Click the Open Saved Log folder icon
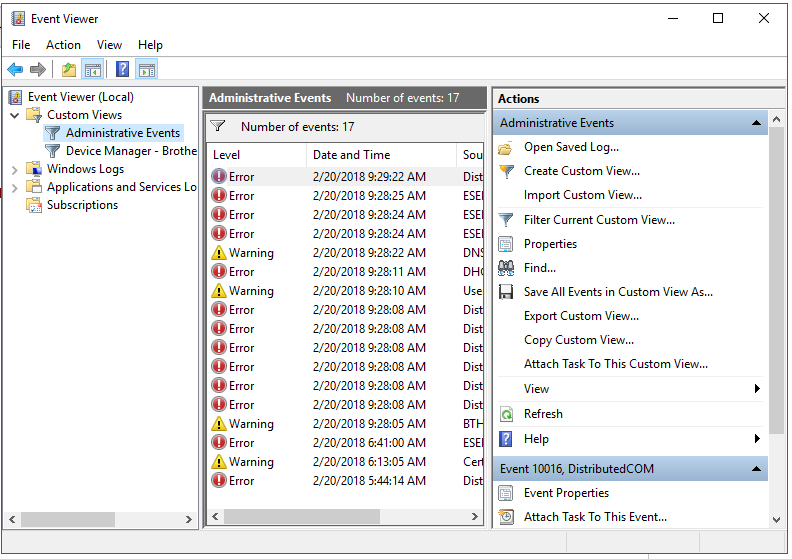 (x=506, y=147)
